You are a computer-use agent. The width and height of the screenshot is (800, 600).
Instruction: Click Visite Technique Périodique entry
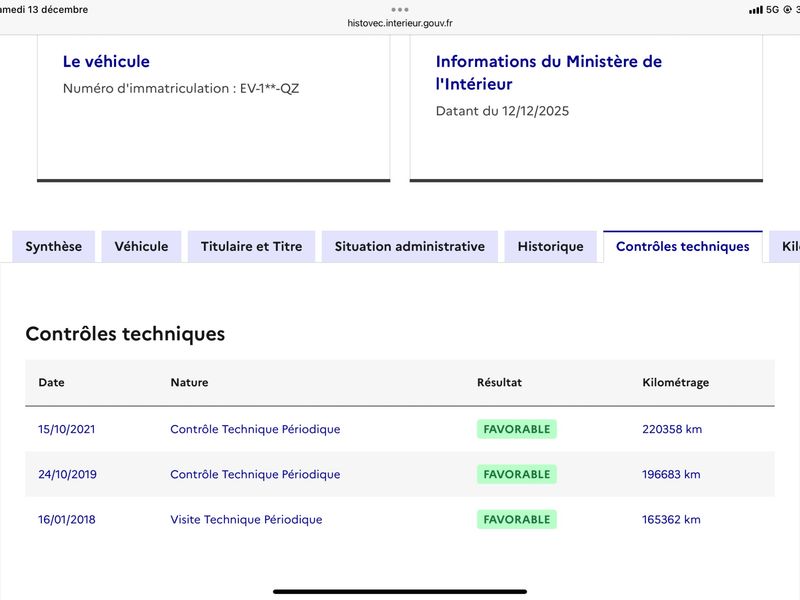pyautogui.click(x=246, y=519)
